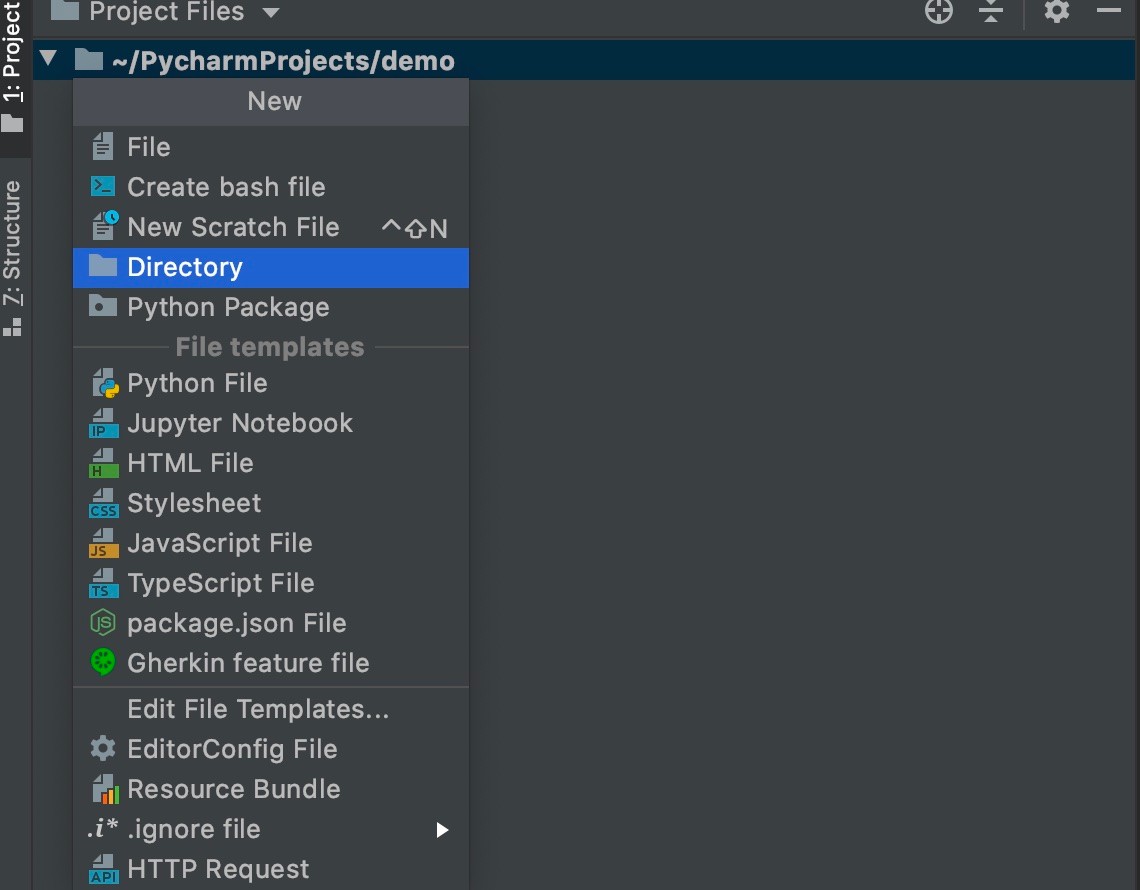The width and height of the screenshot is (1140, 890).
Task: Choose Gherkin feature file
Action: click(x=271, y=663)
